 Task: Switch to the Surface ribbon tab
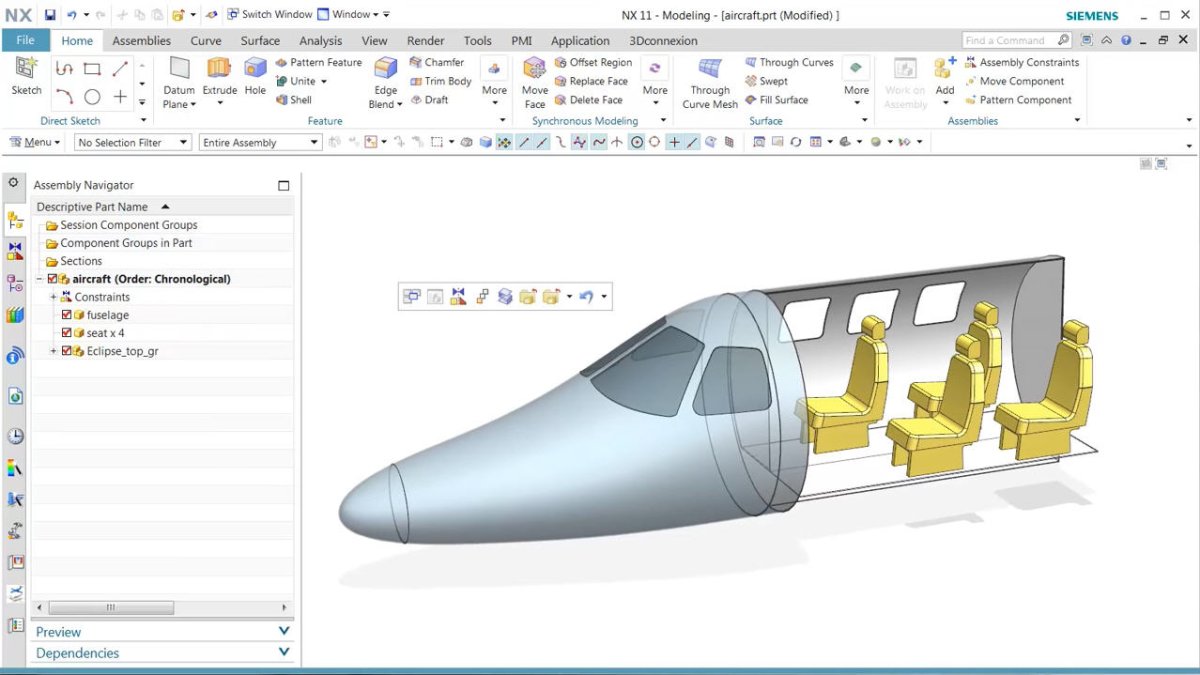click(x=260, y=40)
